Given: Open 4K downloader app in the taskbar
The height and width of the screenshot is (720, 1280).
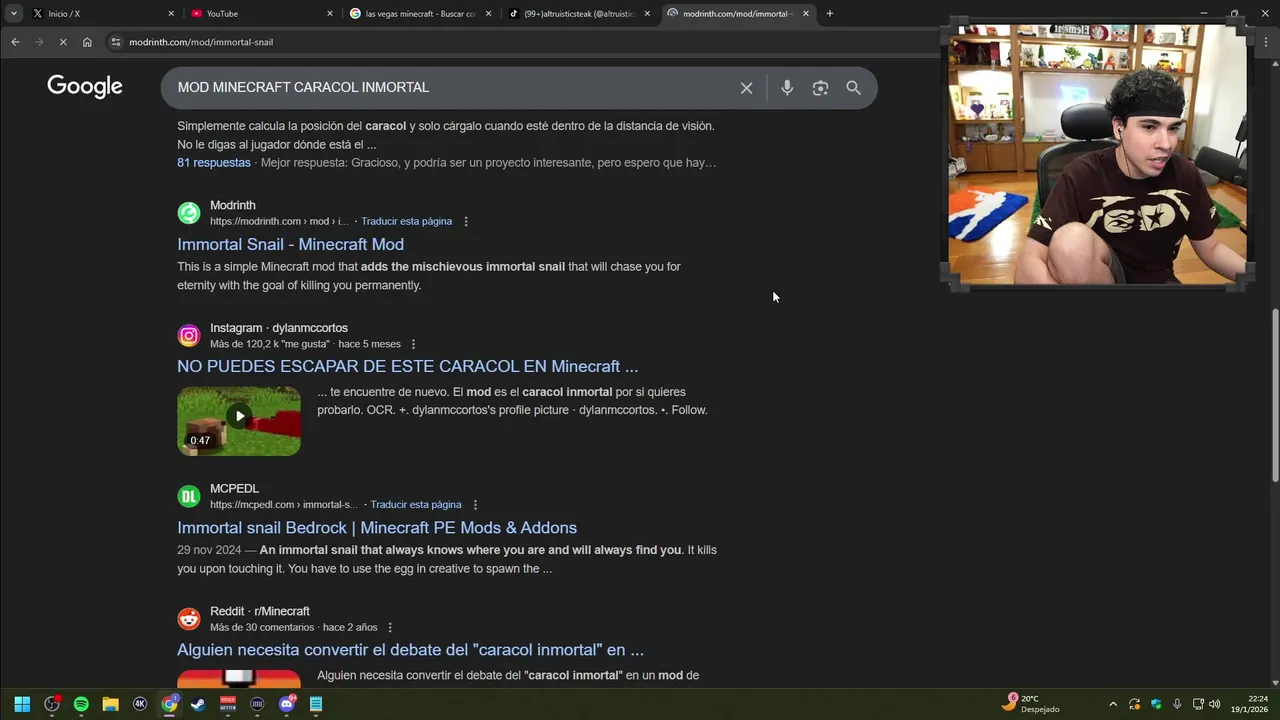Looking at the screenshot, I should click(140, 704).
